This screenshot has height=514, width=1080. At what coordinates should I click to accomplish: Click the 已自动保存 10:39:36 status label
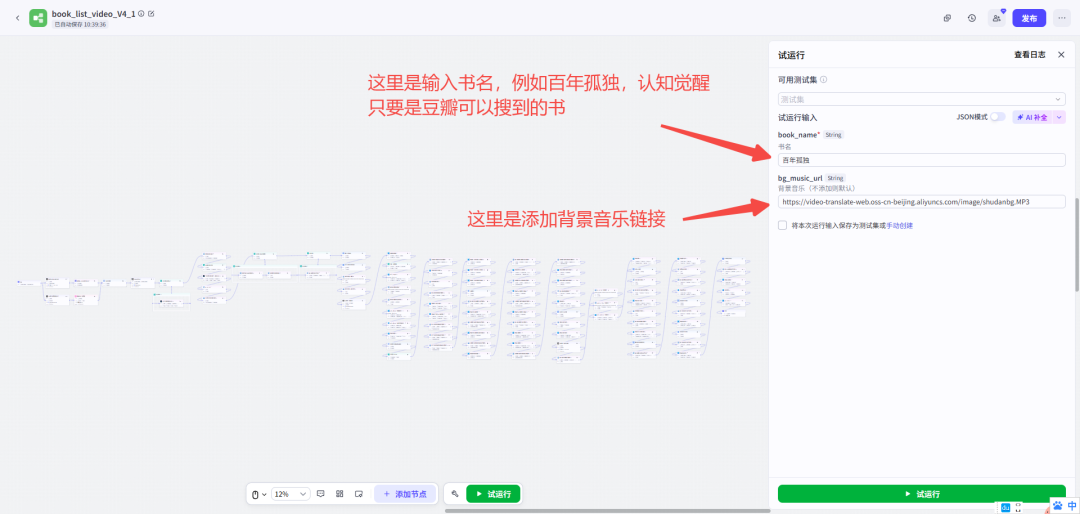pyautogui.click(x=80, y=24)
